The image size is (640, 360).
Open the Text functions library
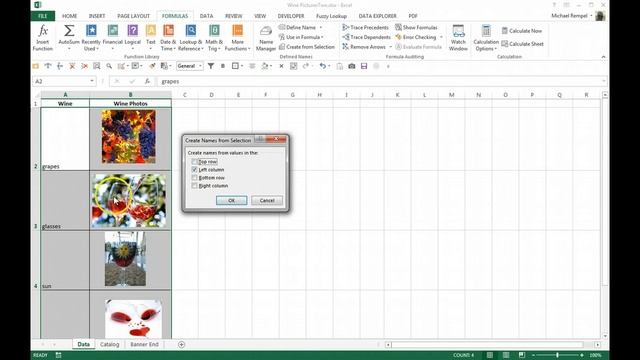click(151, 38)
